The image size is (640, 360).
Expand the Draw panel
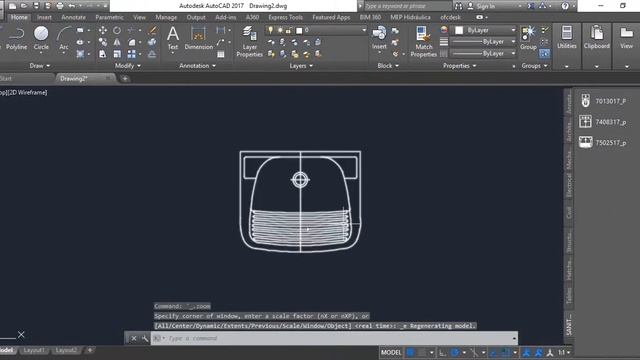(40, 66)
